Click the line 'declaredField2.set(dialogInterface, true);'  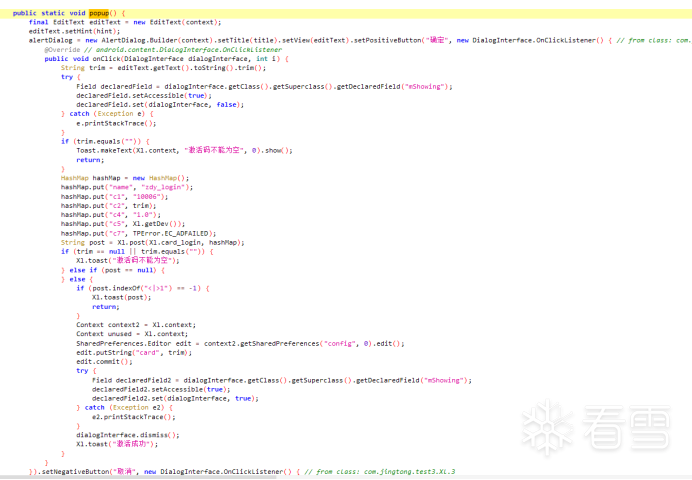click(x=175, y=398)
